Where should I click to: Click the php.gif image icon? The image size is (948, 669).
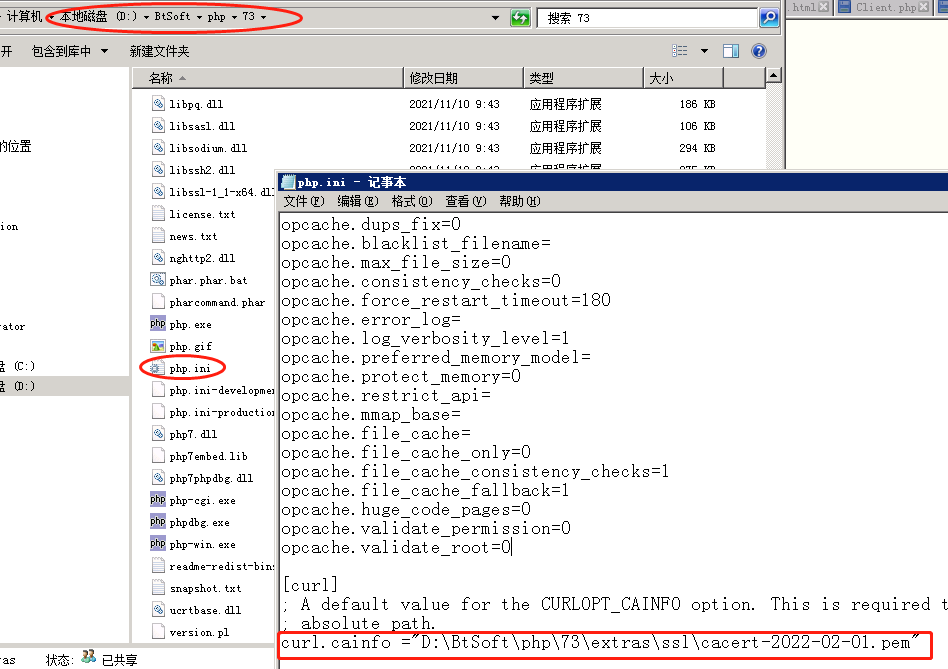158,346
